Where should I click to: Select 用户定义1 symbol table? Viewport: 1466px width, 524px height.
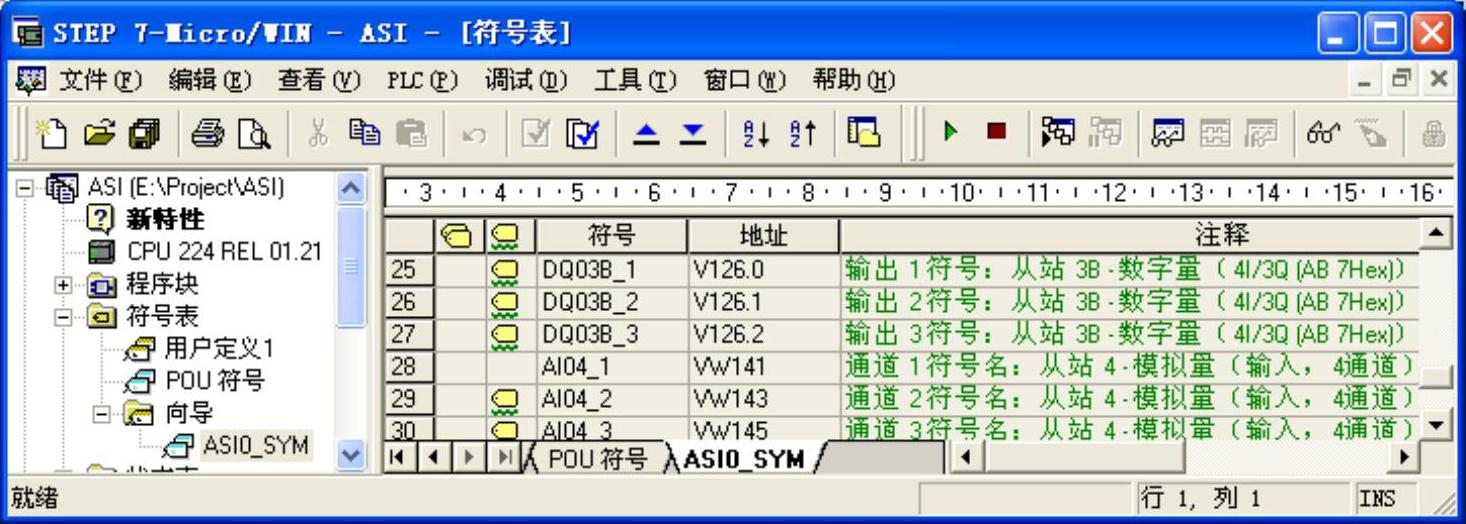click(x=218, y=349)
